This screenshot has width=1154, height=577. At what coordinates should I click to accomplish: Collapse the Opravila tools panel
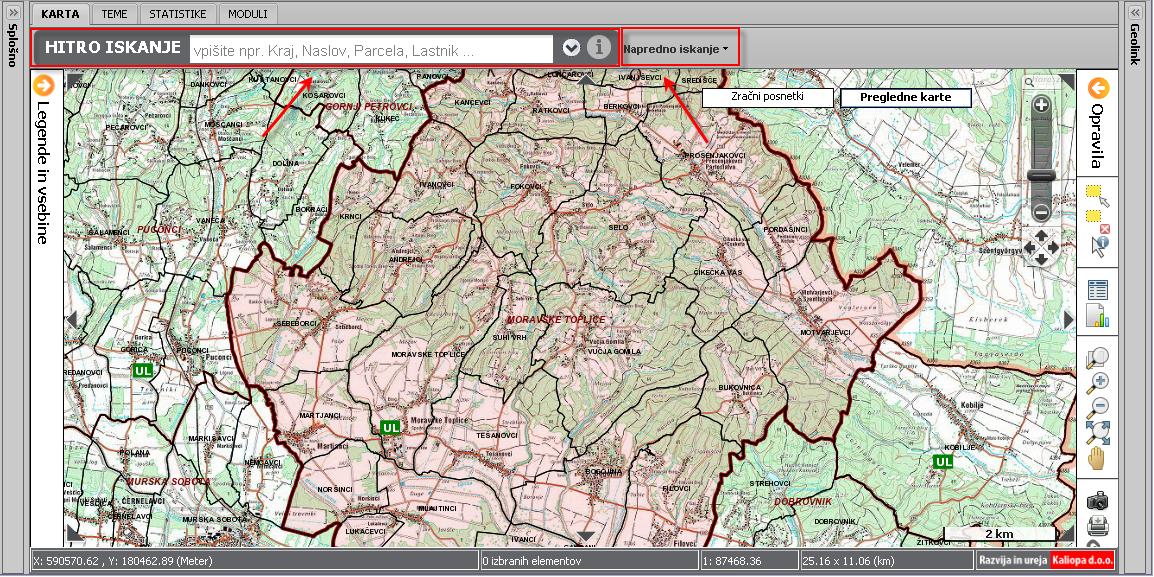[x=1099, y=88]
